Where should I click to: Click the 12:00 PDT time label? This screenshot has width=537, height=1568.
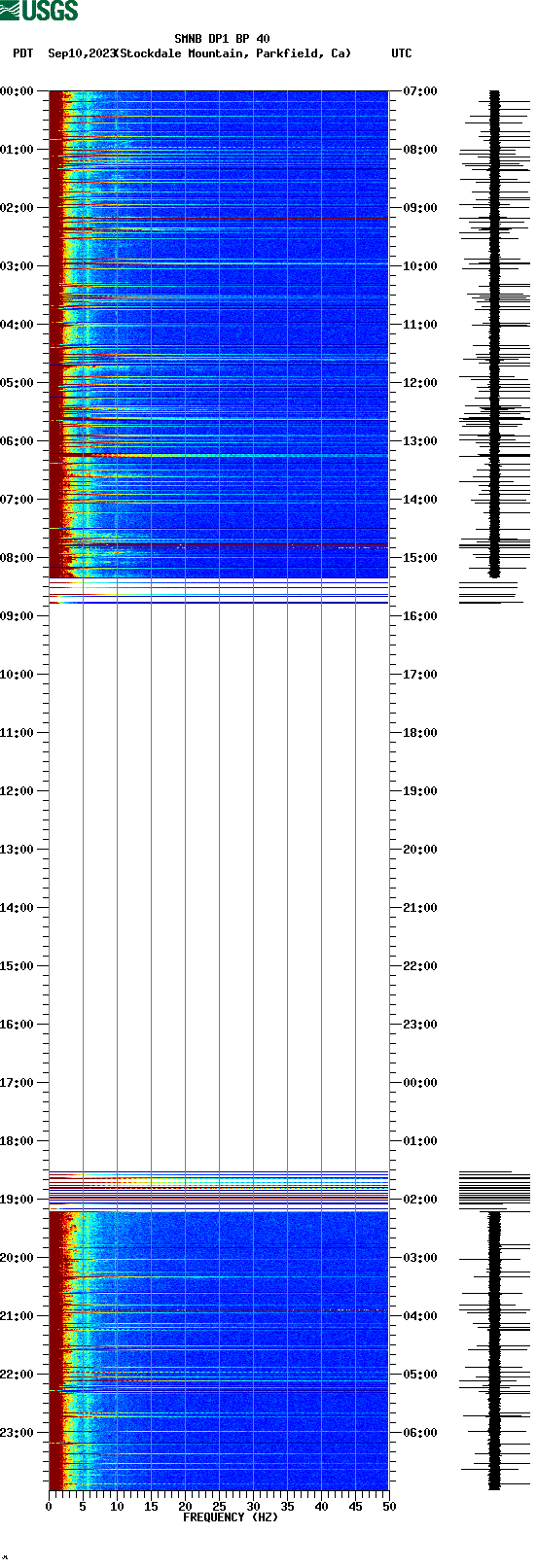click(x=17, y=791)
